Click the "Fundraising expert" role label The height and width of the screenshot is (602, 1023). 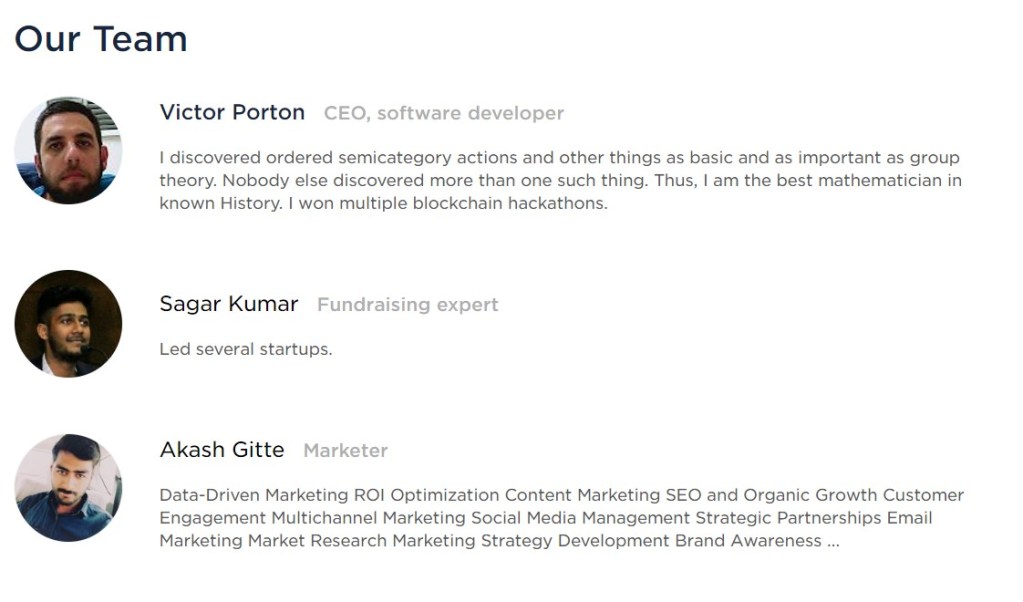408,305
